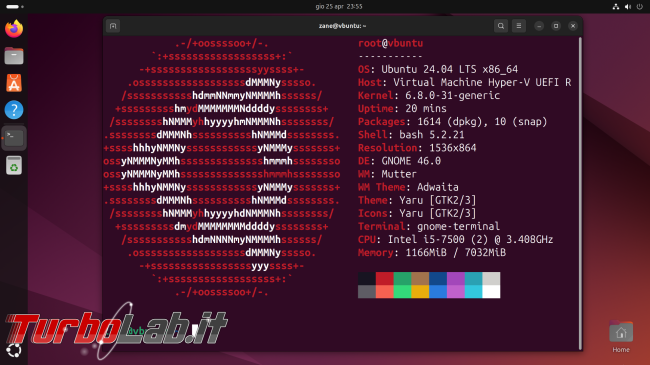
Task: Click the network status icon
Action: [616, 7]
